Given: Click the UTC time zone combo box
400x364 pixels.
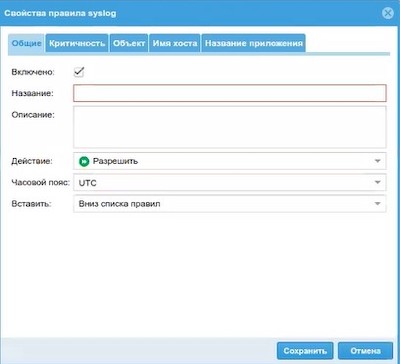Looking at the screenshot, I should click(230, 182).
